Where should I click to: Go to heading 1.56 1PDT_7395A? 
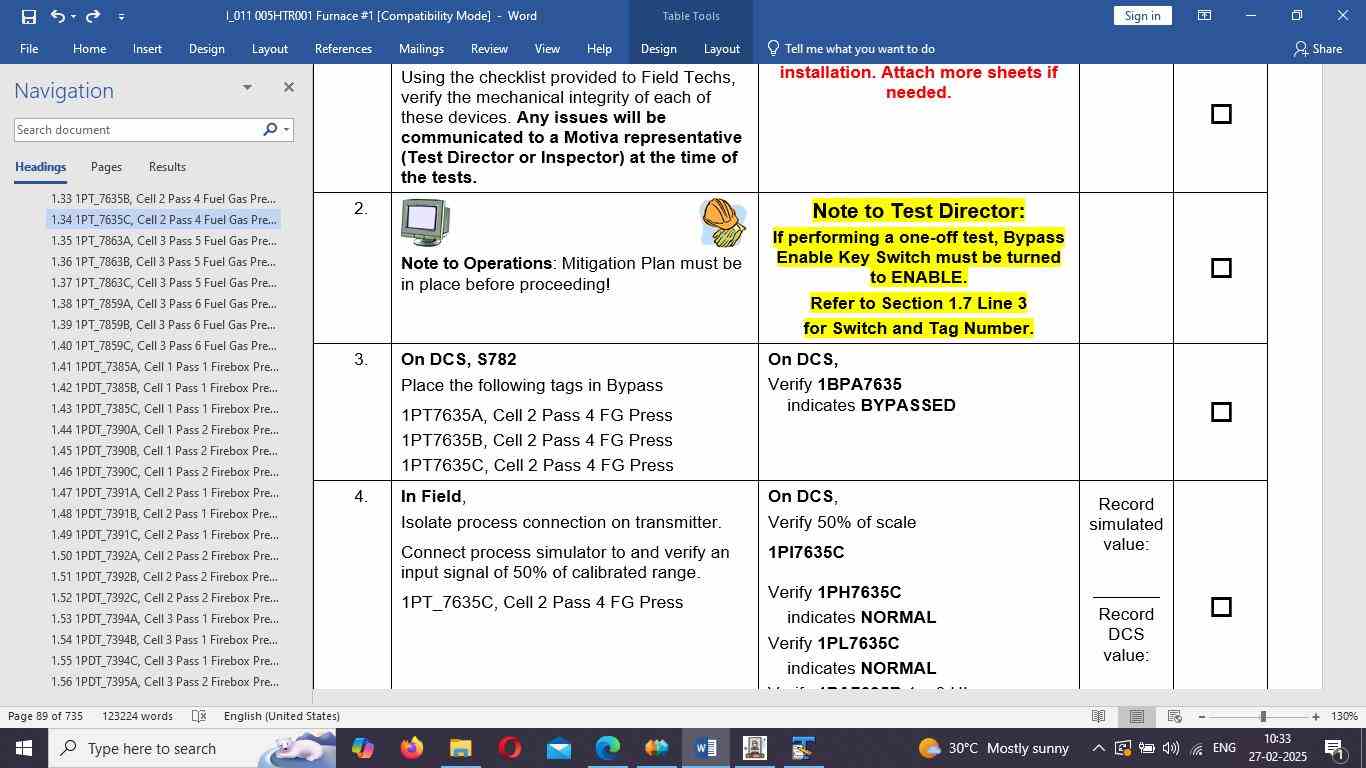click(x=163, y=682)
